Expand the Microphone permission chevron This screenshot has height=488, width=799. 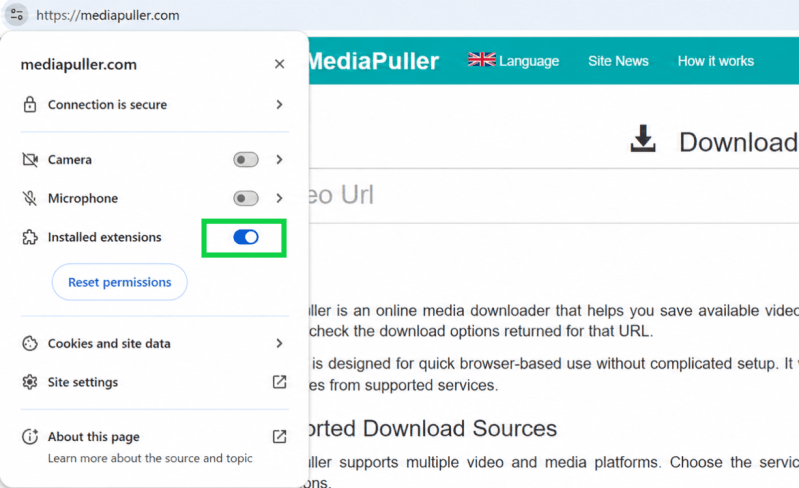[x=279, y=198]
